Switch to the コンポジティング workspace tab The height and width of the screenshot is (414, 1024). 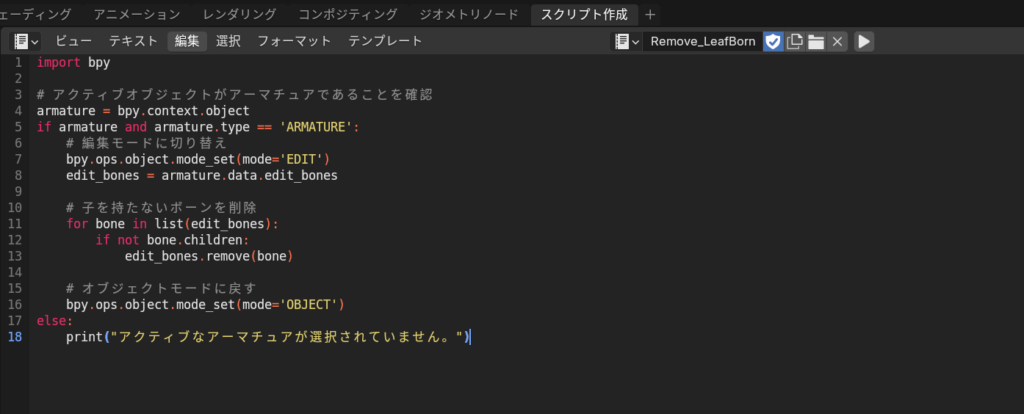347,14
